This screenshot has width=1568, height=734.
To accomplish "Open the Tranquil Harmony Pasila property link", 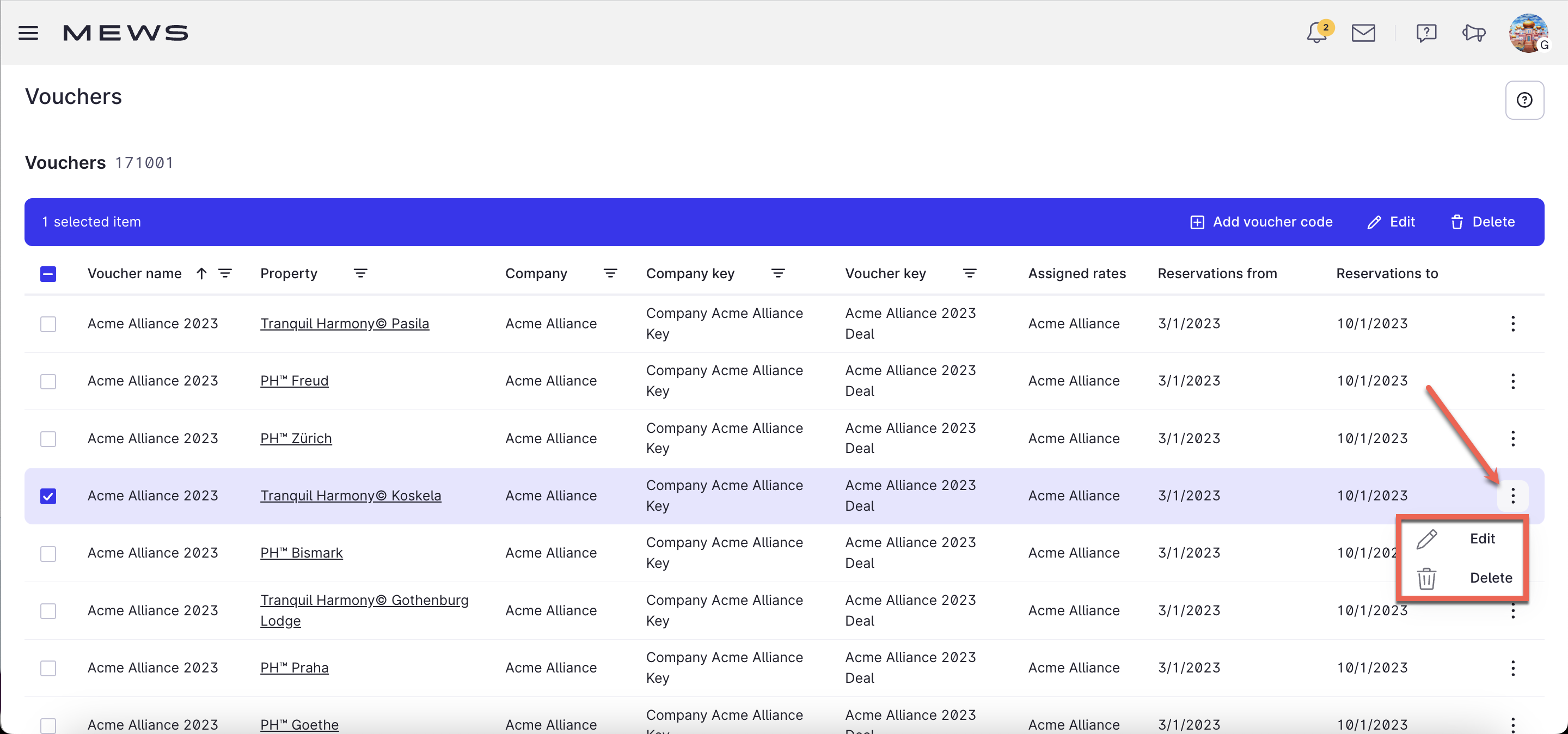I will coord(345,324).
